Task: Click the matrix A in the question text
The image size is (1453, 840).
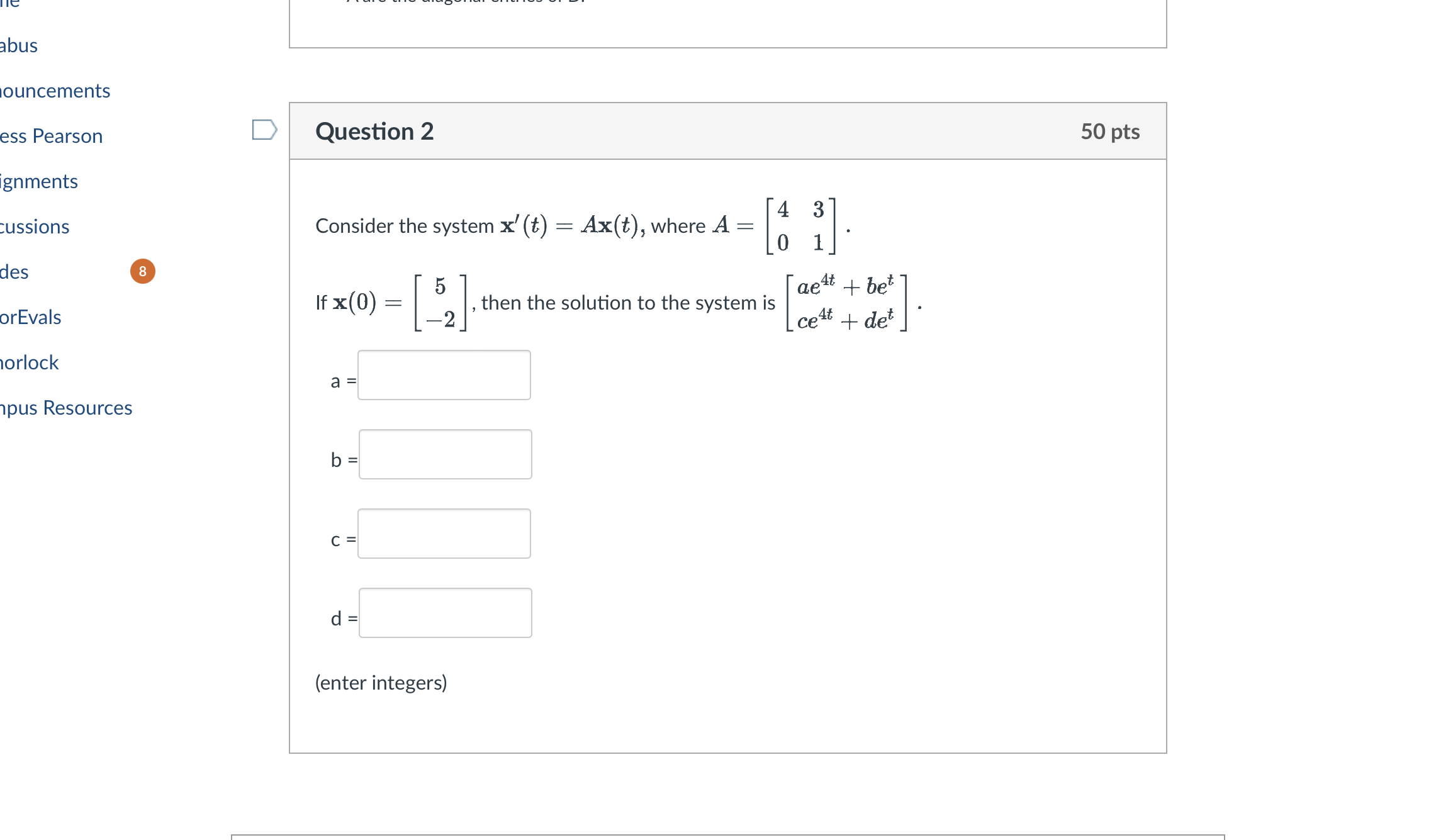Action: click(799, 225)
